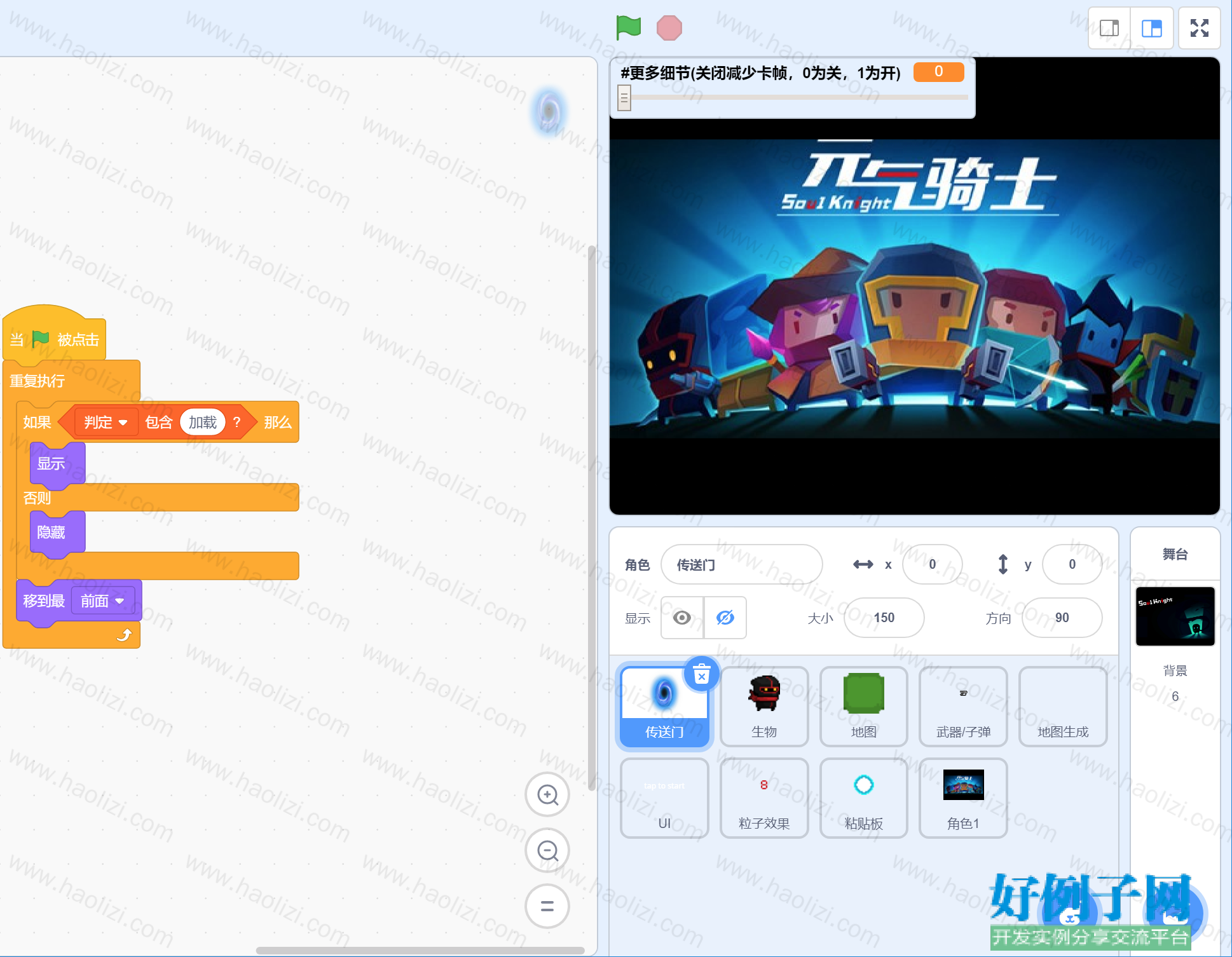Click the red stop button
Image resolution: width=1232 pixels, height=957 pixels.
pyautogui.click(x=669, y=28)
